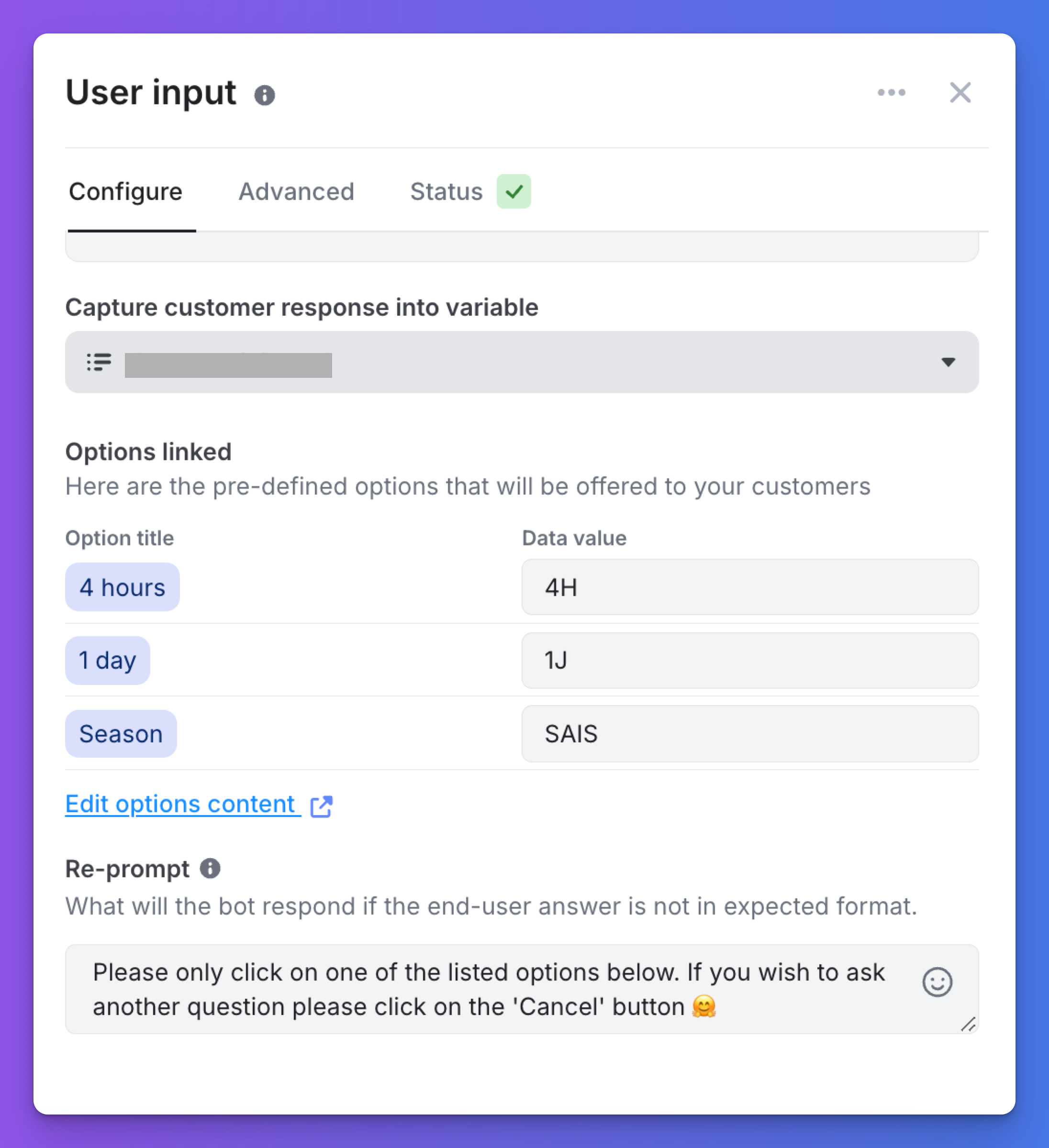Click the info icon beside User input title
The width and height of the screenshot is (1049, 1148).
(264, 95)
